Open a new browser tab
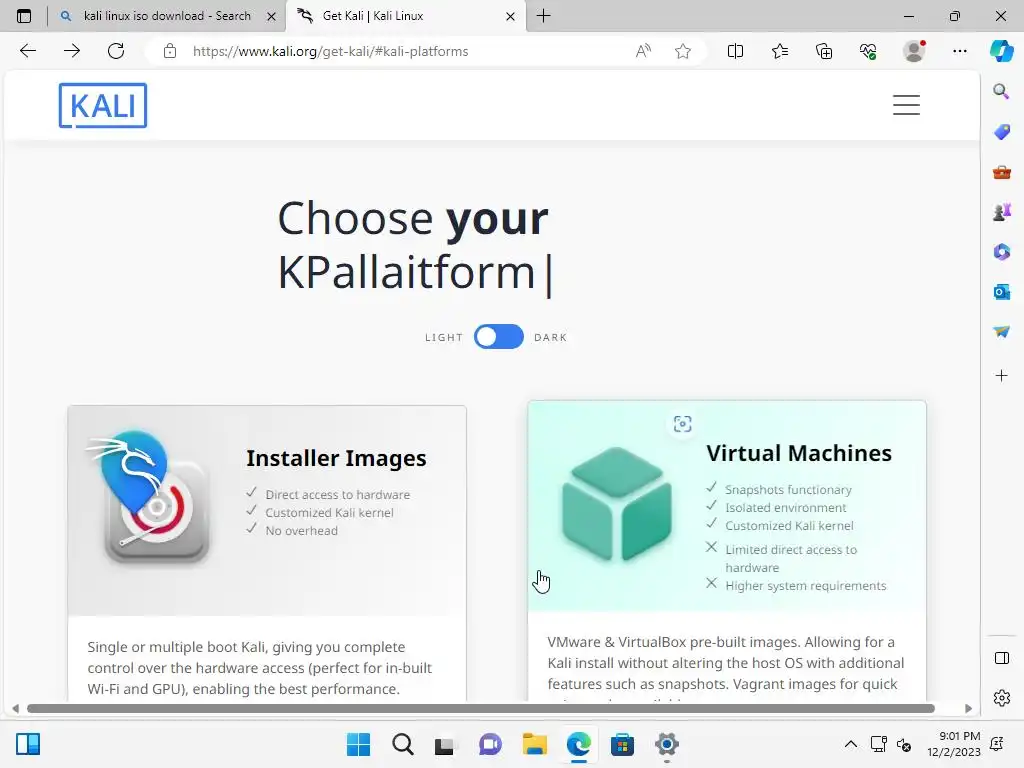Image resolution: width=1024 pixels, height=768 pixels. point(543,16)
